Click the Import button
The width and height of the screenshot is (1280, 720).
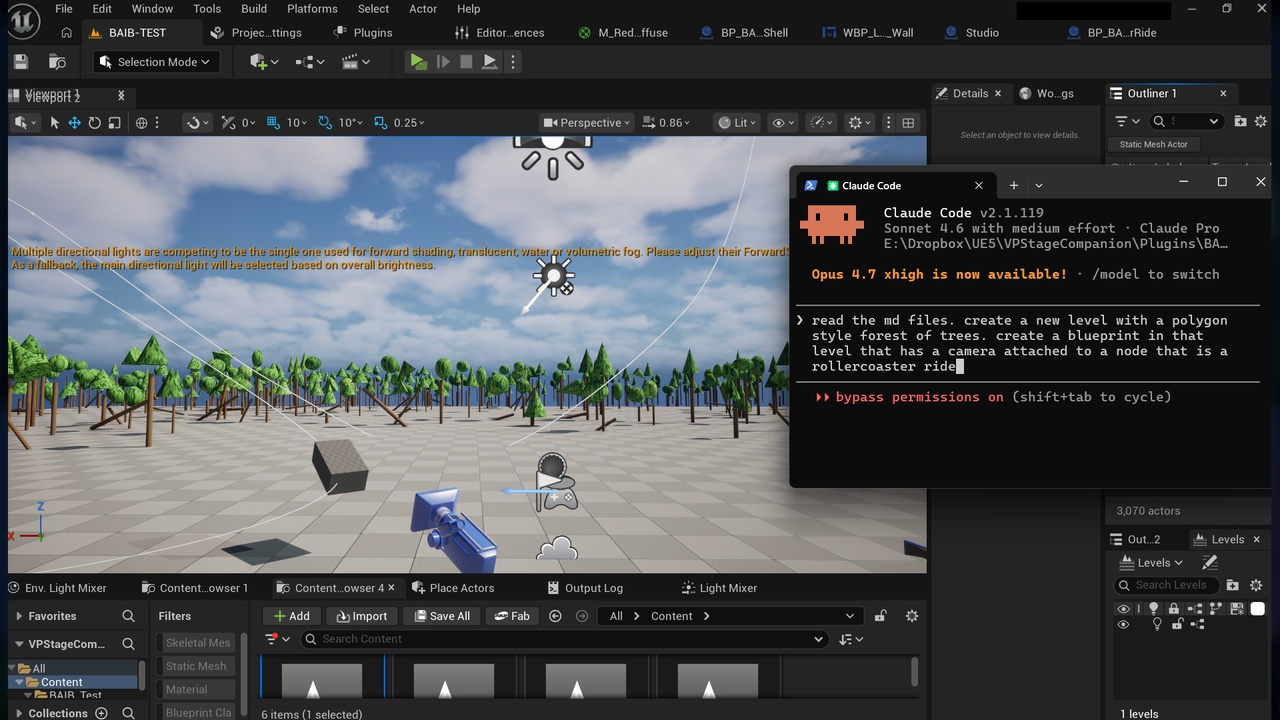coord(362,616)
